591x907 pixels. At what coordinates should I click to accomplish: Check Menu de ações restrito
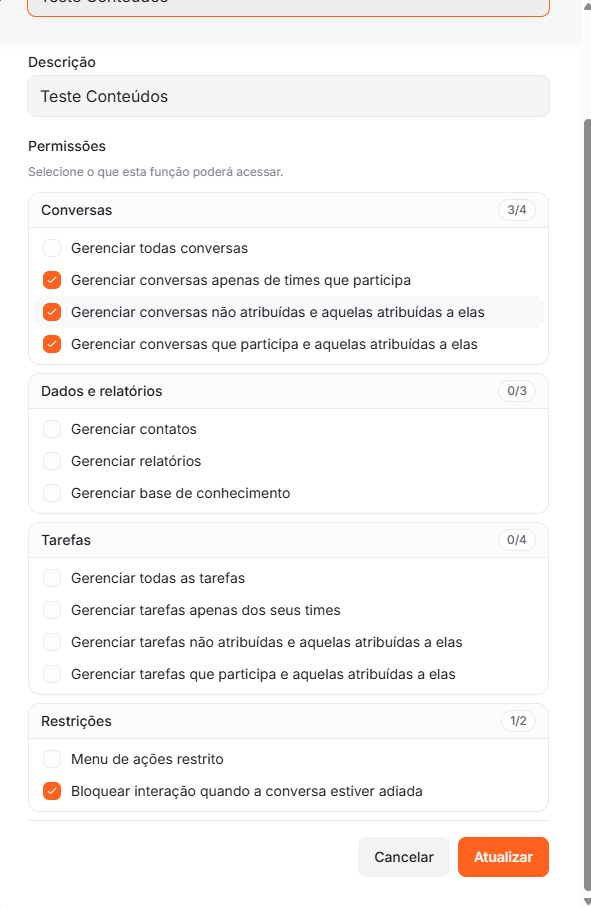pyautogui.click(x=52, y=759)
